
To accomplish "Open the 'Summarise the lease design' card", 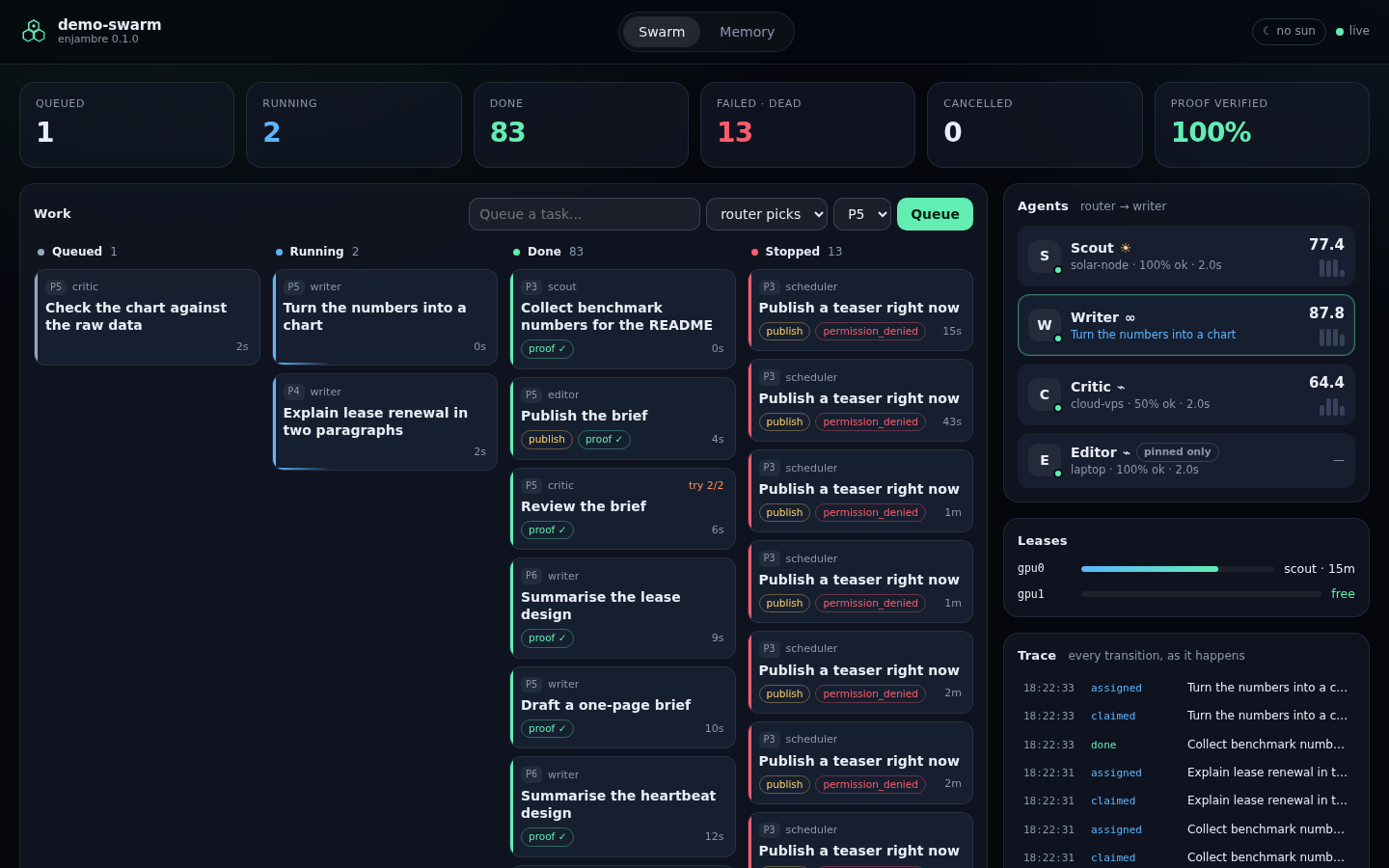I will (623, 609).
